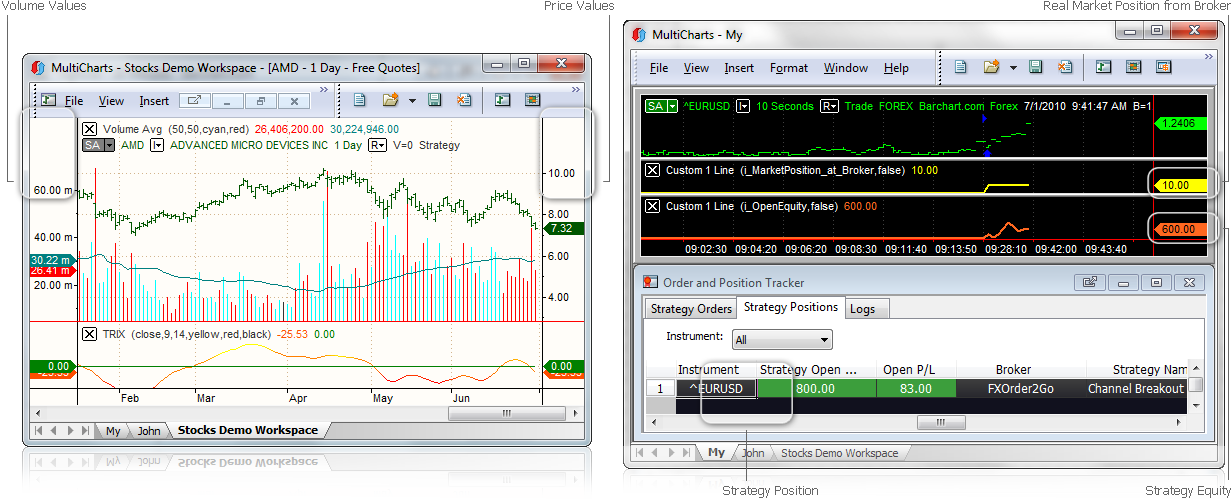Click down arrow of Strategy Positions vertical scrollbar
Viewport: 1232px width, 499px height.
click(1194, 406)
